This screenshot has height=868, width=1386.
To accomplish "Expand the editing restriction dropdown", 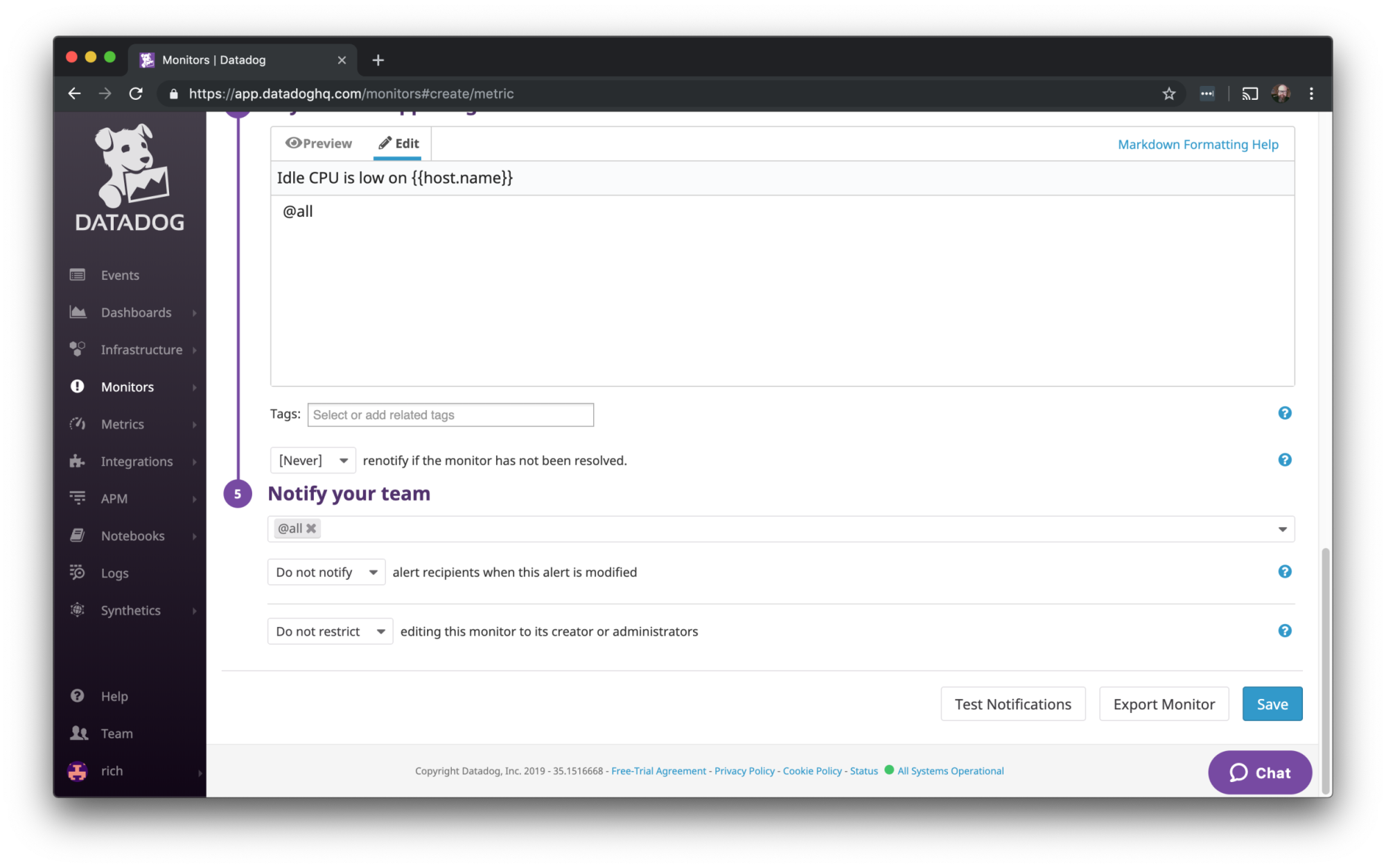I will [x=330, y=631].
